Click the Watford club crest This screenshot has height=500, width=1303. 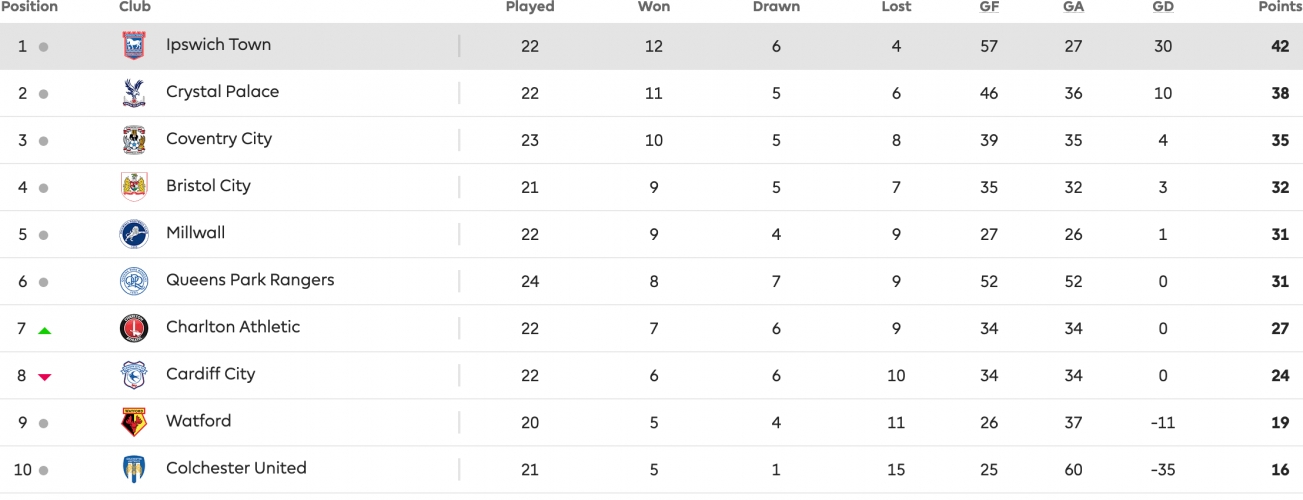pyautogui.click(x=133, y=422)
